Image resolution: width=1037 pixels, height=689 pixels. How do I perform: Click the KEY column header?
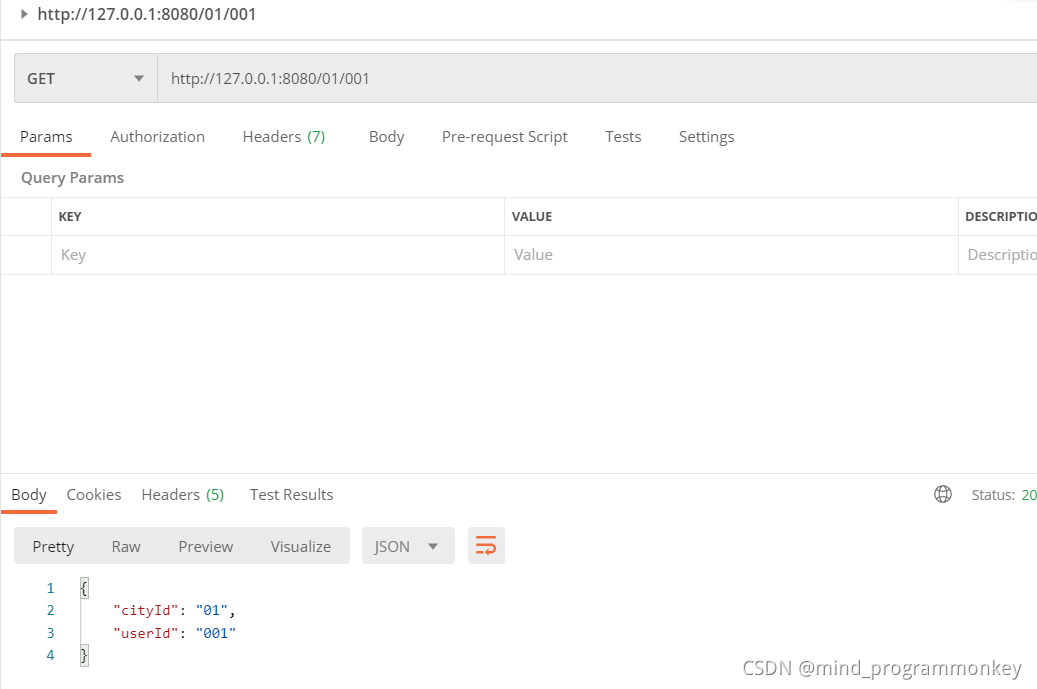(70, 217)
